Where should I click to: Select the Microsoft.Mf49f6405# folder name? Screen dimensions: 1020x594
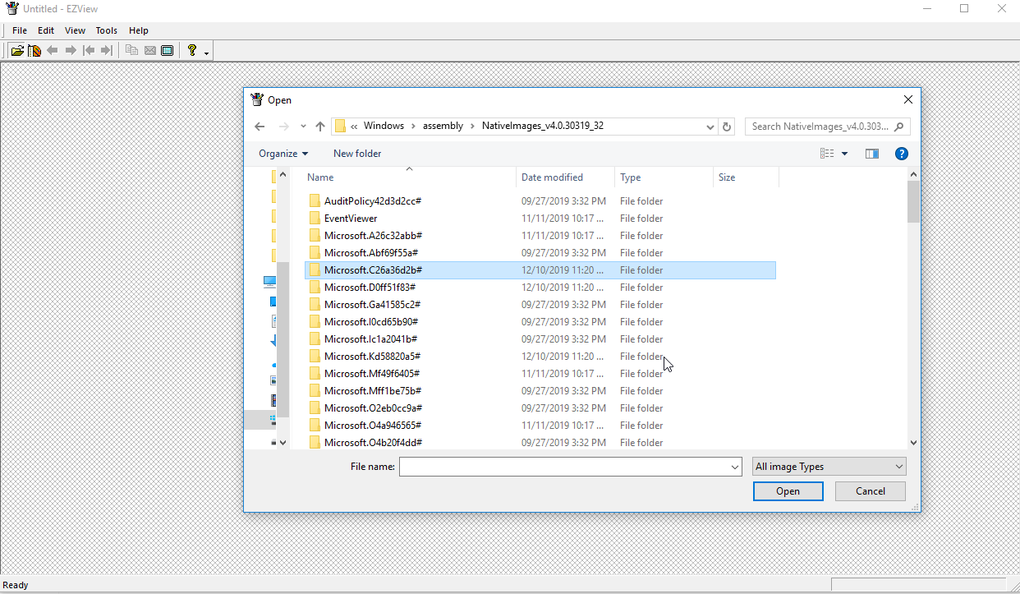point(371,373)
